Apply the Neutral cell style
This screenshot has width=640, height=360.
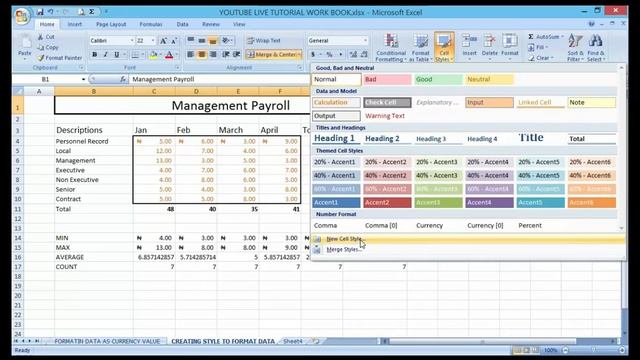(489, 79)
